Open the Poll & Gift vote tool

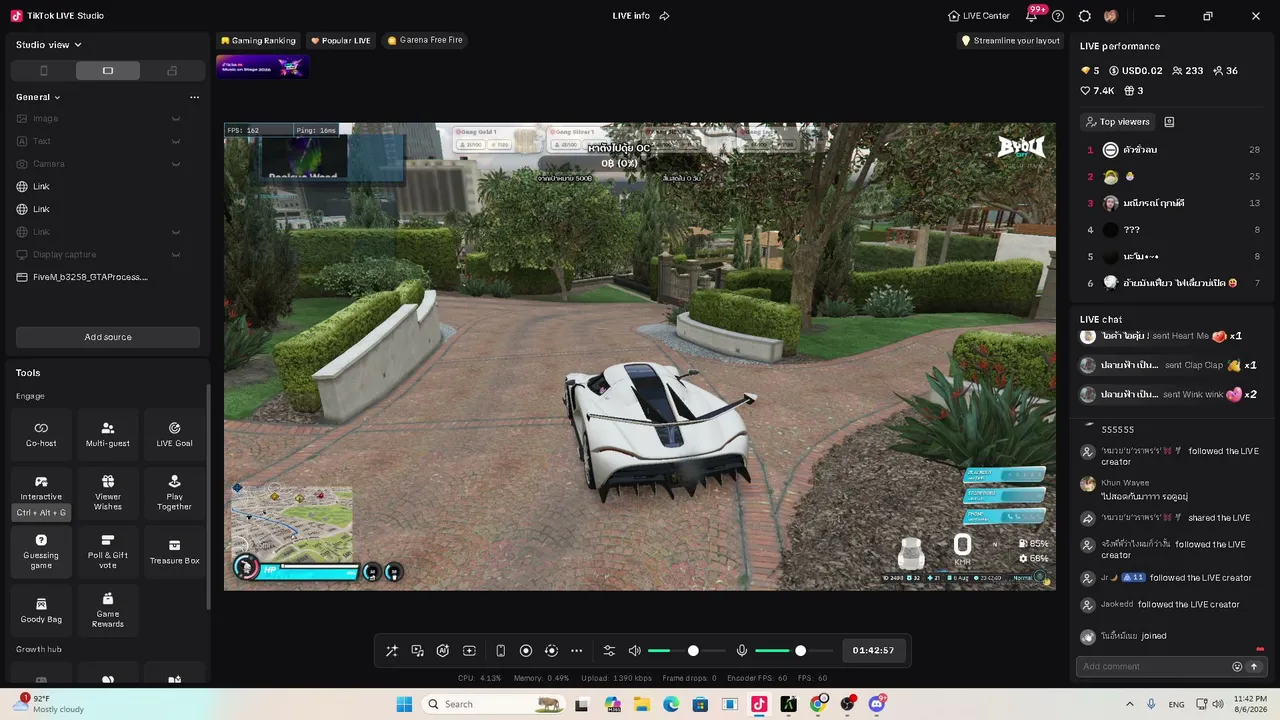[x=108, y=551]
